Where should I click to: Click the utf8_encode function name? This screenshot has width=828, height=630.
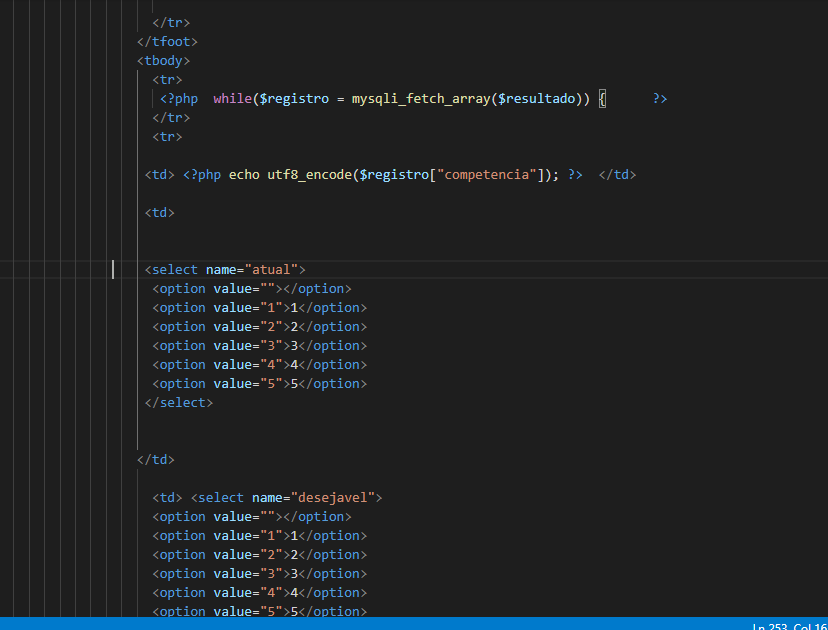309,175
